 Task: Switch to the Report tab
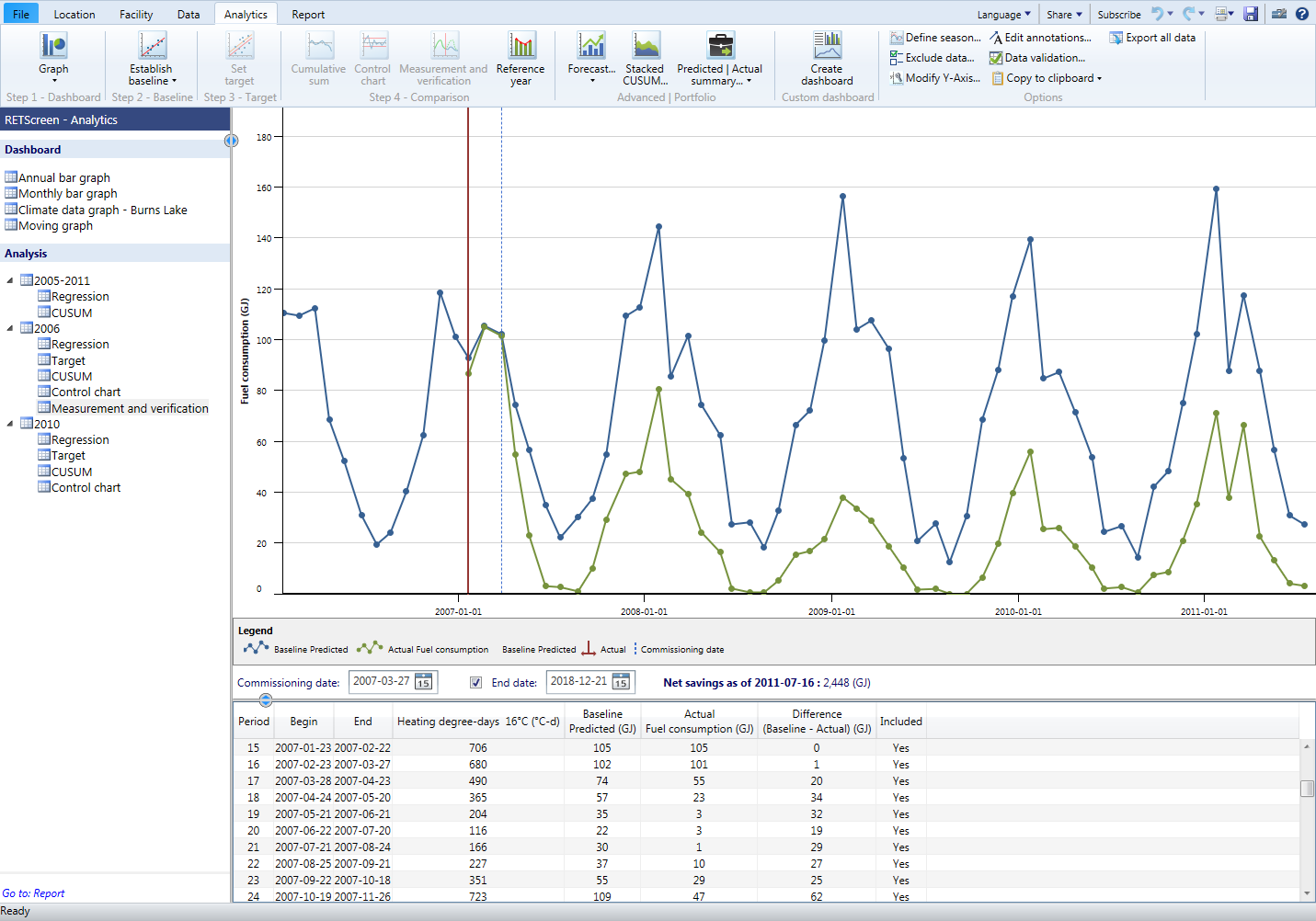pyautogui.click(x=308, y=15)
